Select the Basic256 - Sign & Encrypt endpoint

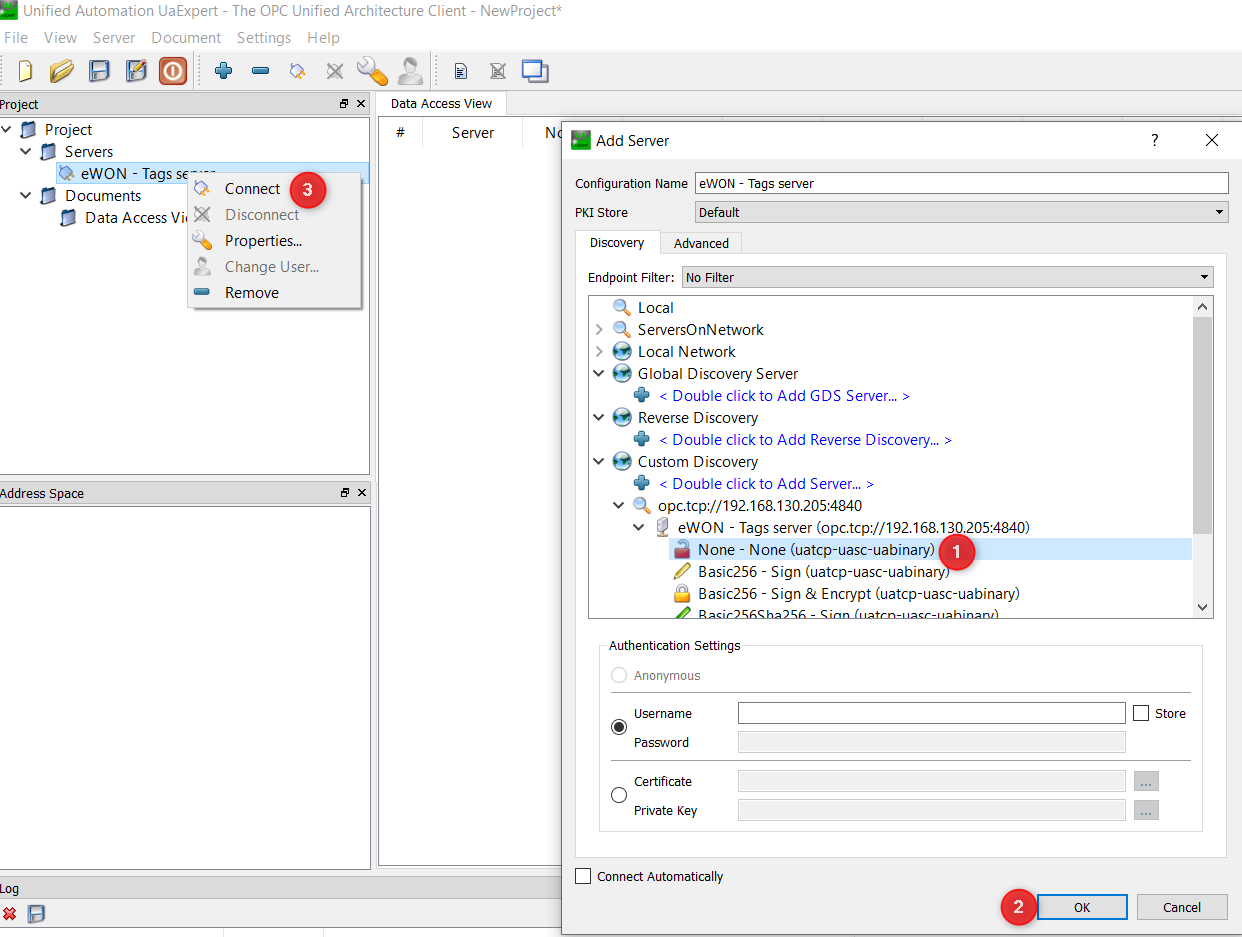click(859, 594)
